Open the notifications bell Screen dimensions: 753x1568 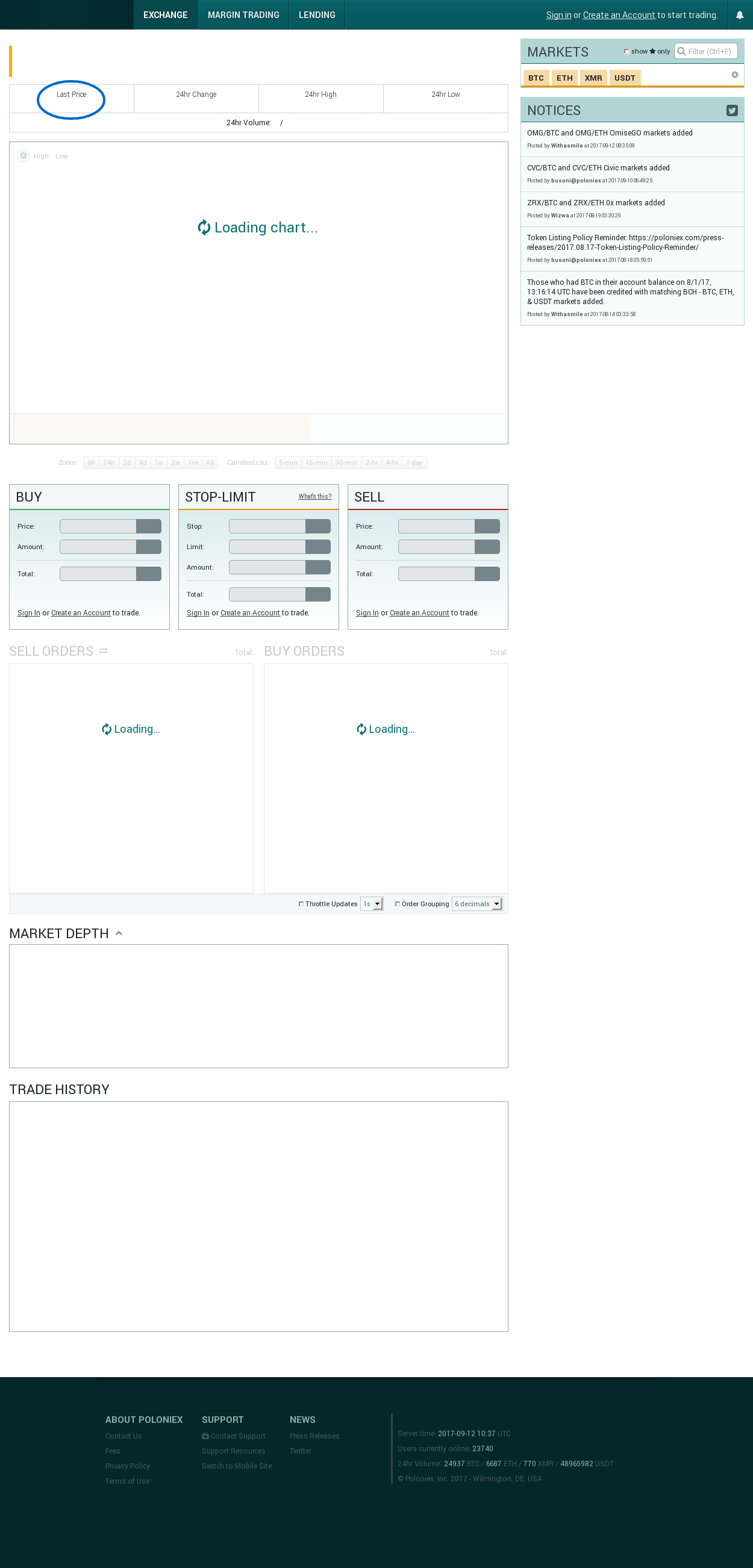(x=740, y=15)
